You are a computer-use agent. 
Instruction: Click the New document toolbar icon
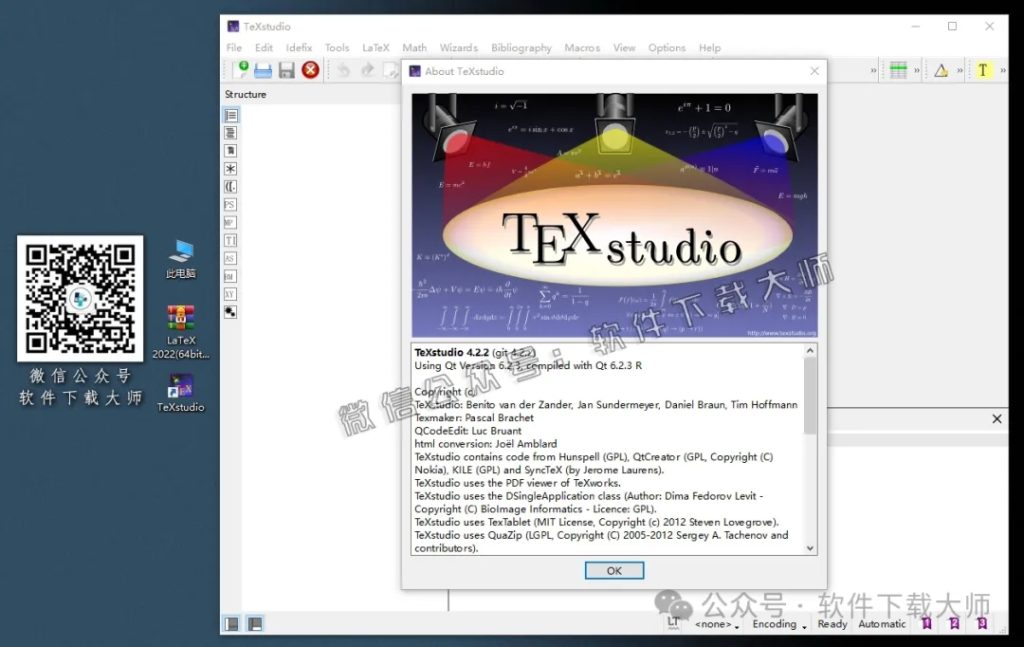(x=240, y=70)
